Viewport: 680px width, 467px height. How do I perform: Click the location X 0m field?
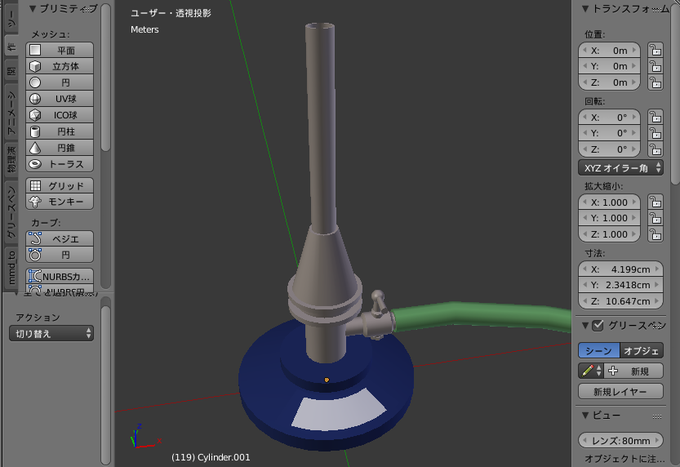coord(609,50)
